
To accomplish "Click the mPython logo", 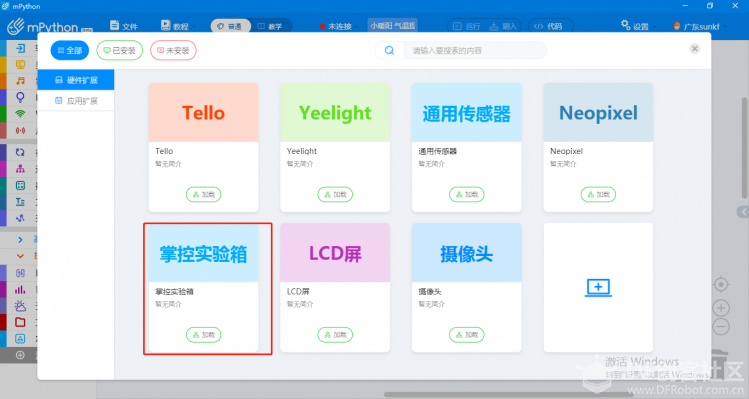I will pyautogui.click(x=49, y=26).
